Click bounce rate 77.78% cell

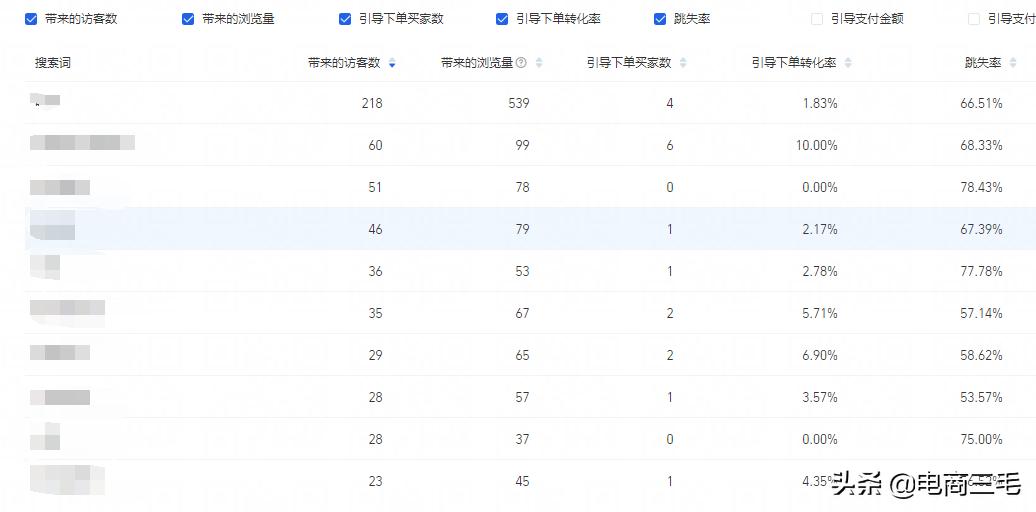(981, 272)
